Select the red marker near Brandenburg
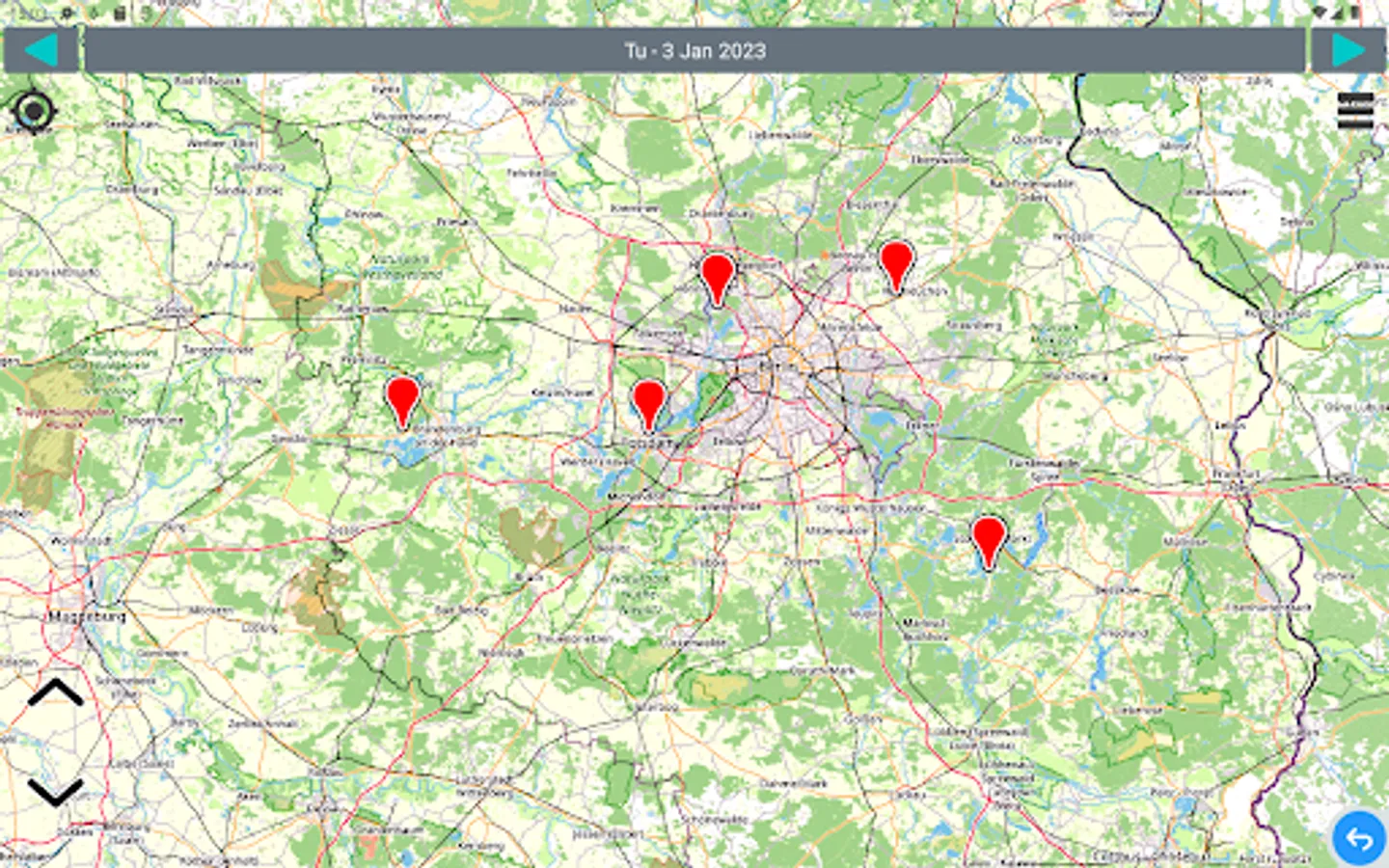The image size is (1389, 868). click(x=402, y=402)
